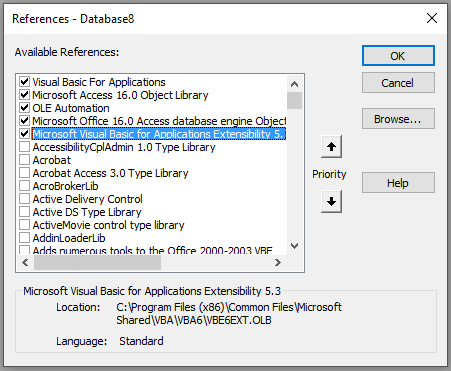Check the AcroBrokerLib checkbox
Image resolution: width=451 pixels, height=371 pixels.
click(24, 186)
